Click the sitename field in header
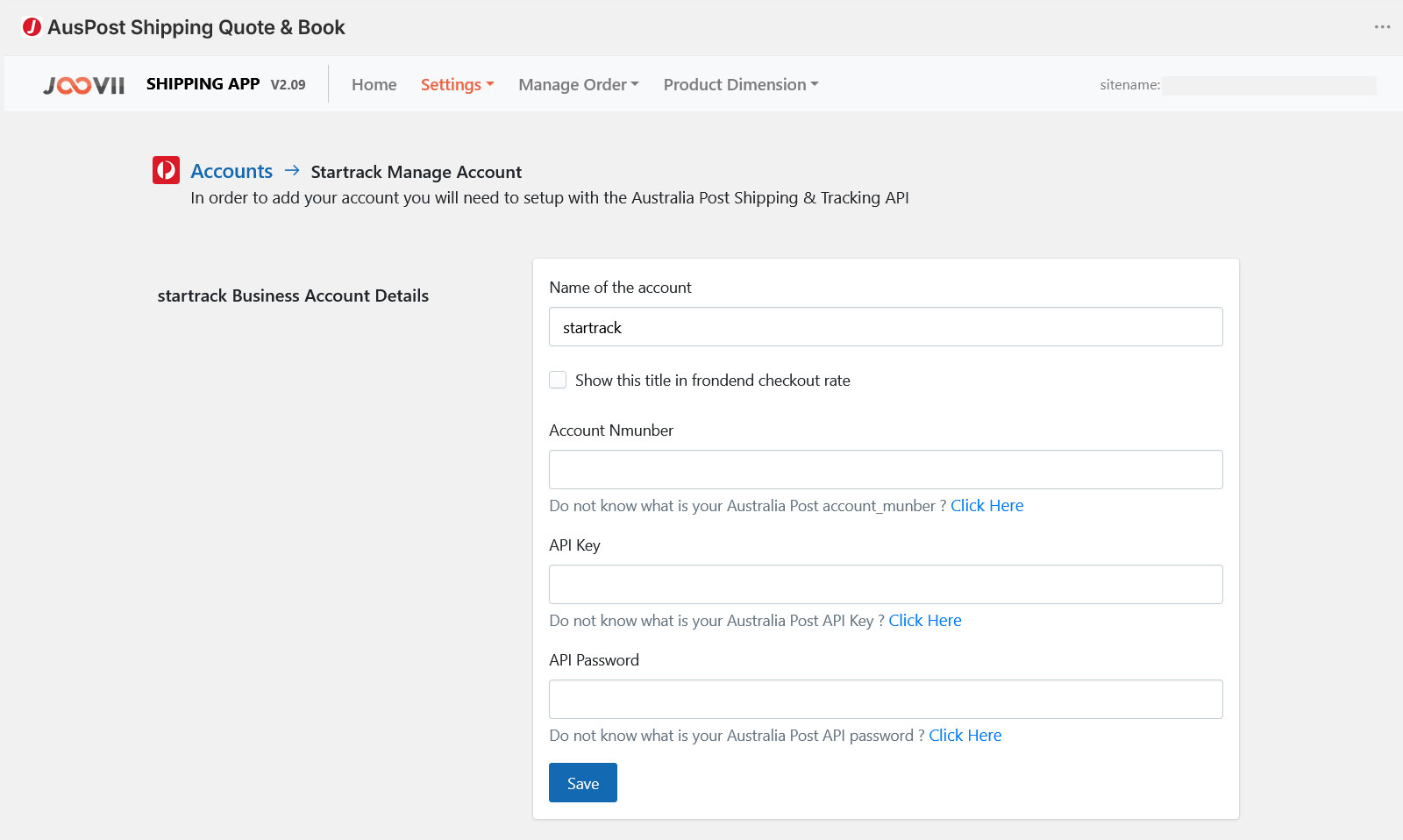 click(1269, 85)
